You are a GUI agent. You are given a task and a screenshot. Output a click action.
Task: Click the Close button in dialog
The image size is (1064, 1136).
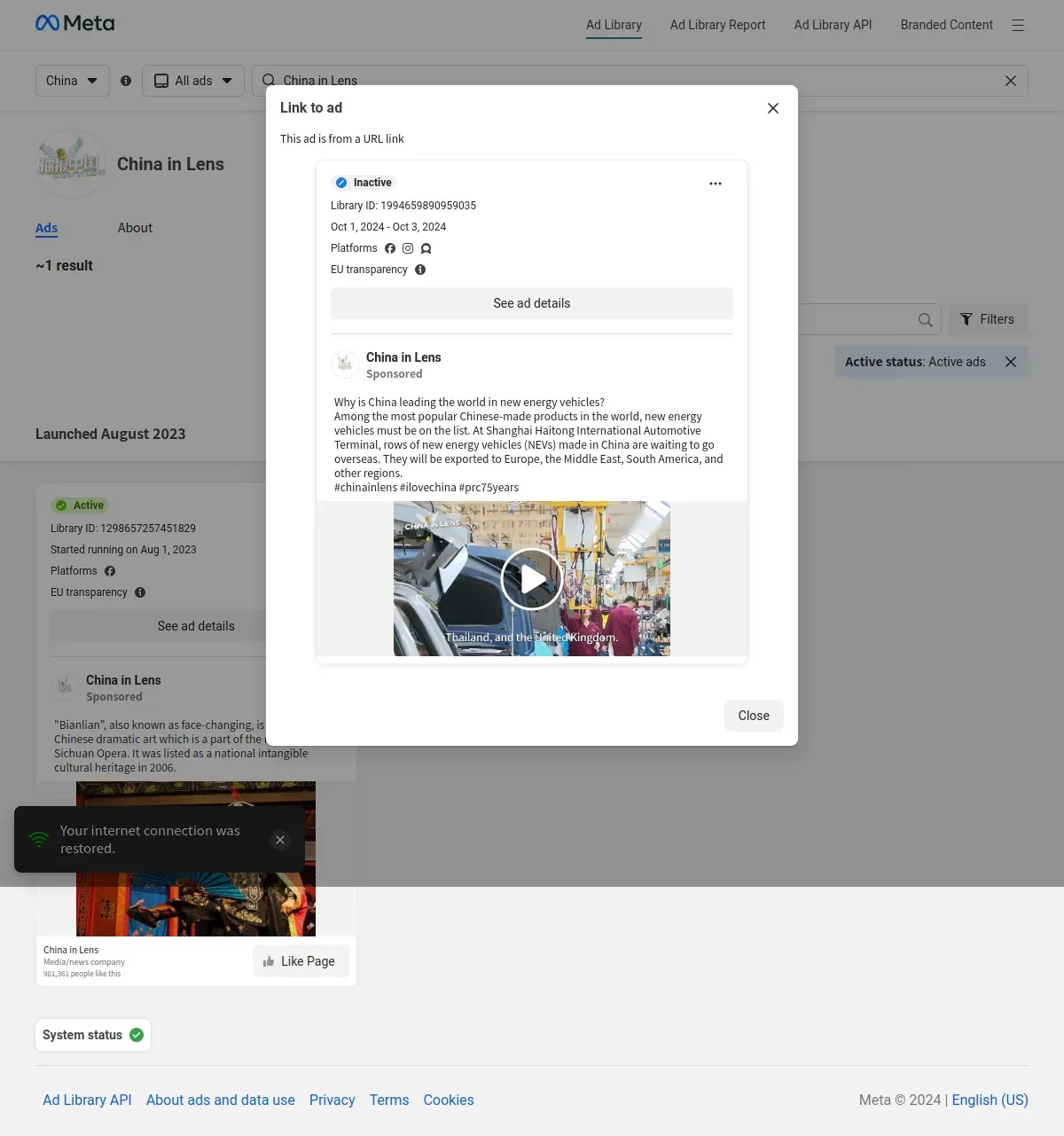[754, 716]
